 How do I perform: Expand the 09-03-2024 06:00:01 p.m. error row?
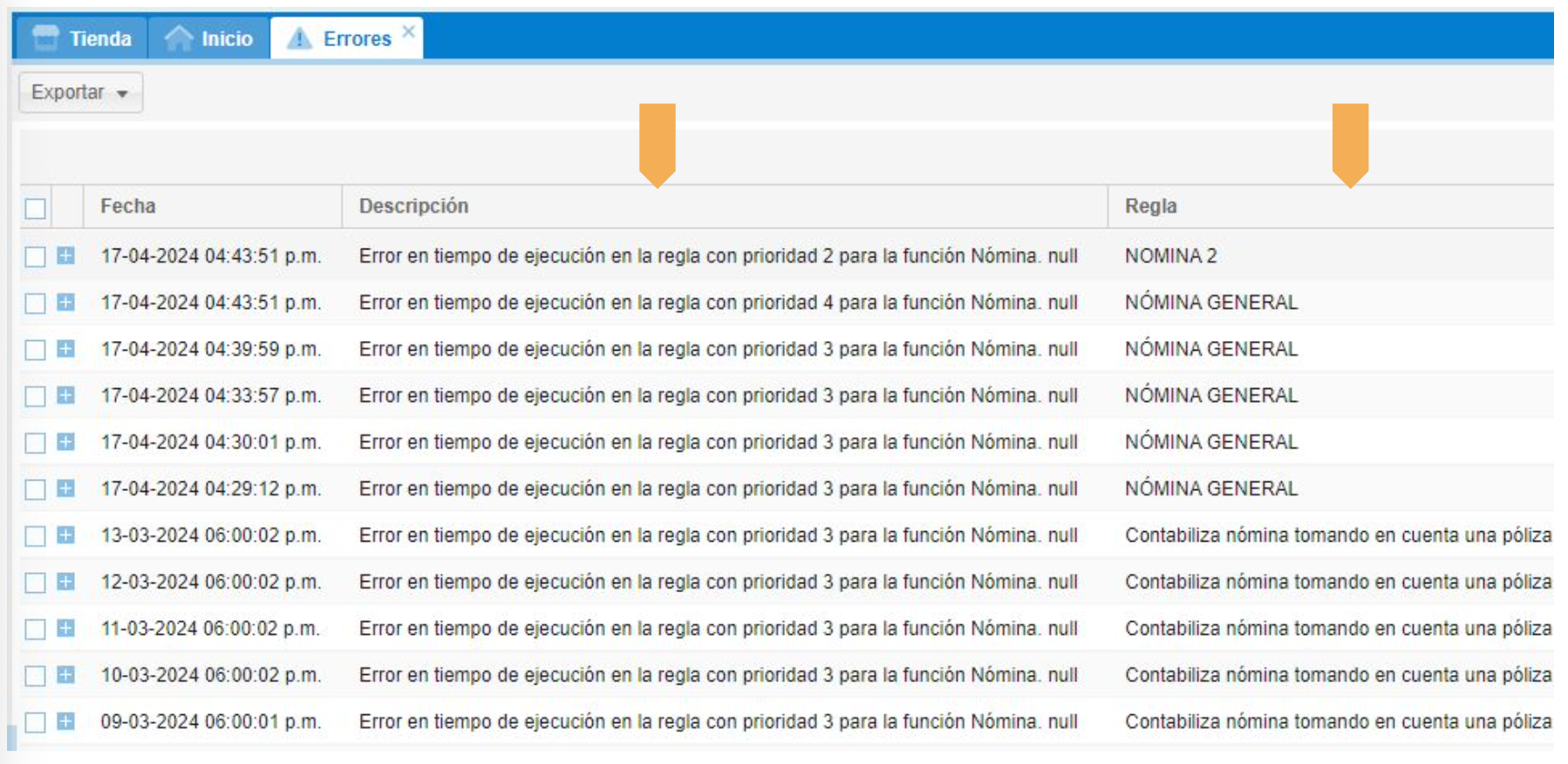tap(65, 721)
